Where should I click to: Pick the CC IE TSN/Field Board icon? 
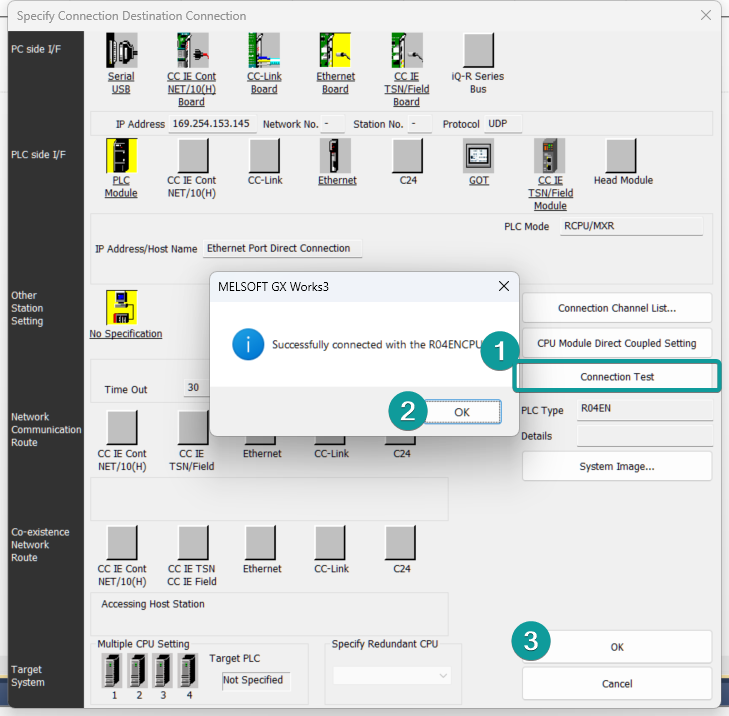coord(407,50)
